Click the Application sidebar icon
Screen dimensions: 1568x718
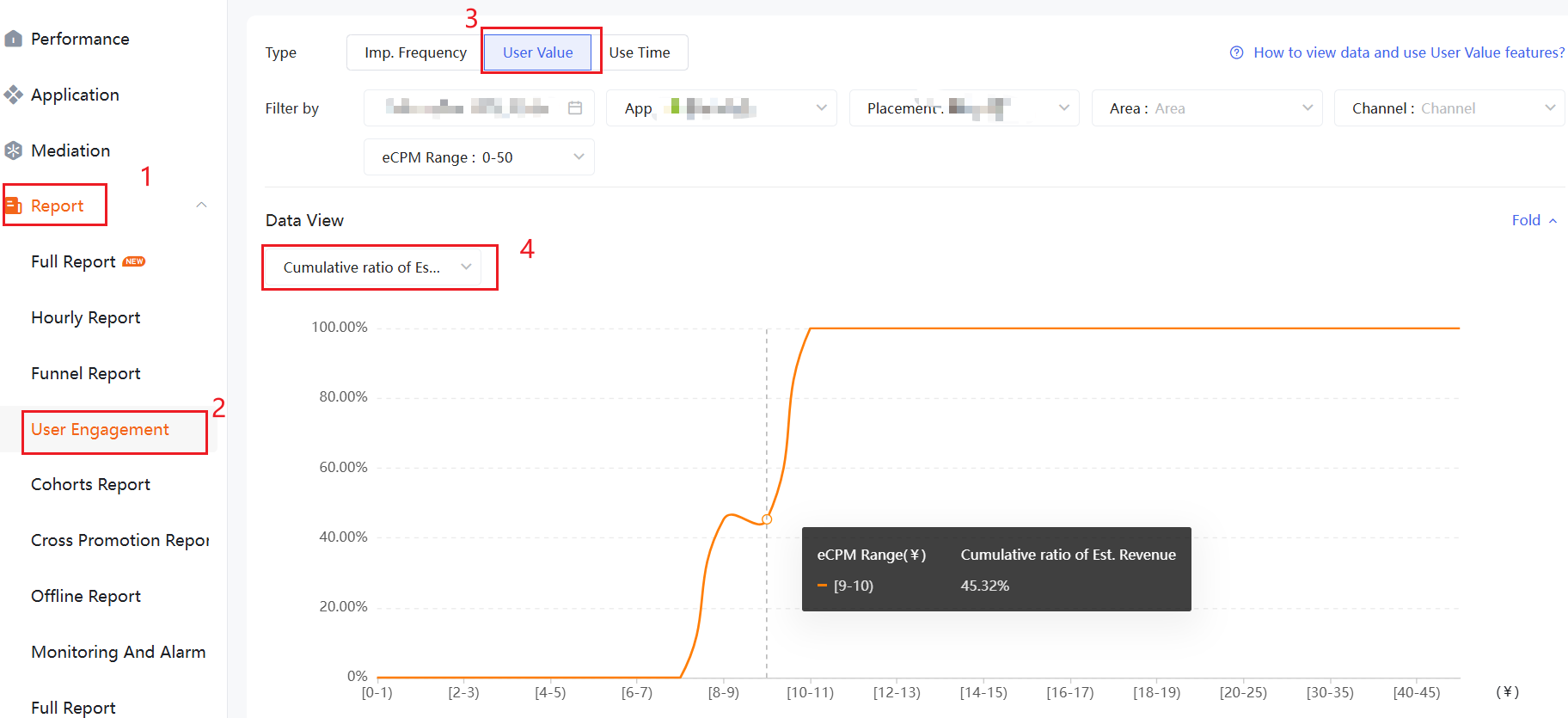click(x=13, y=95)
